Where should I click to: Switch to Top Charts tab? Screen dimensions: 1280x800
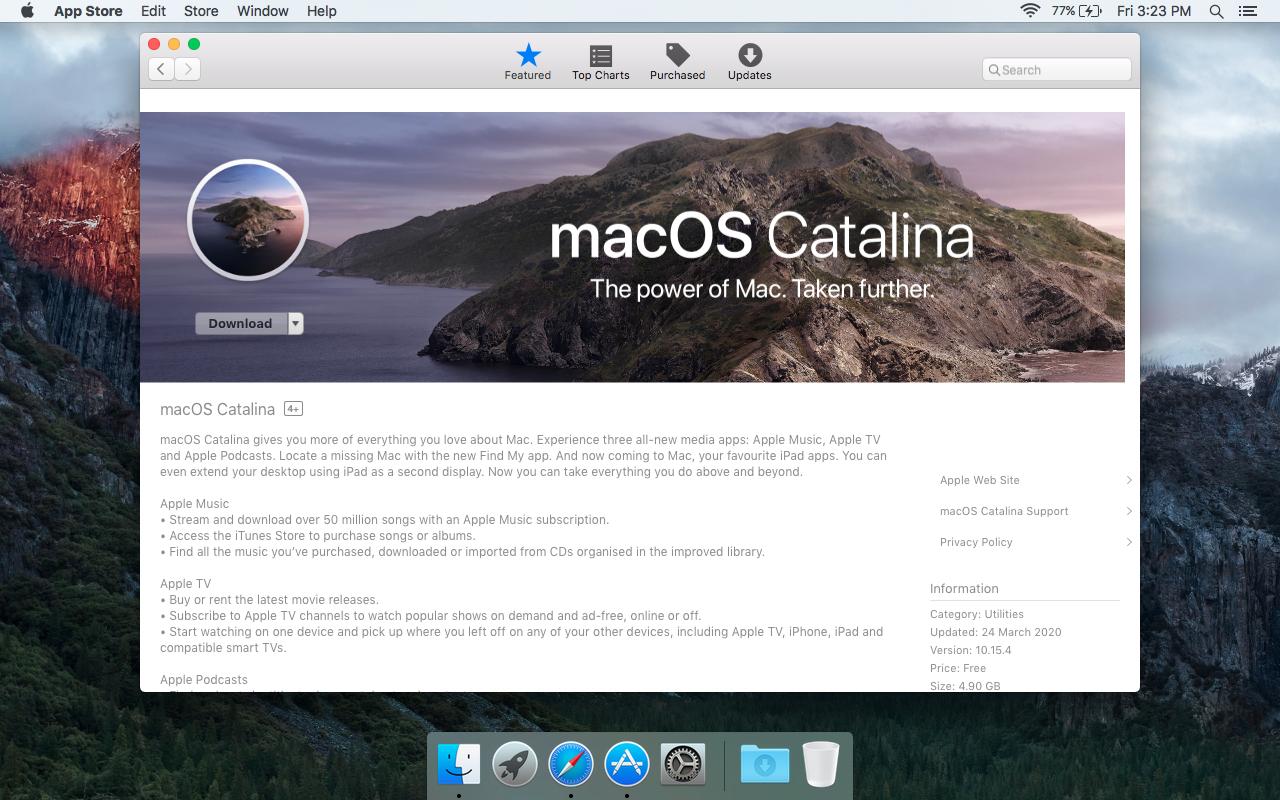tap(600, 62)
